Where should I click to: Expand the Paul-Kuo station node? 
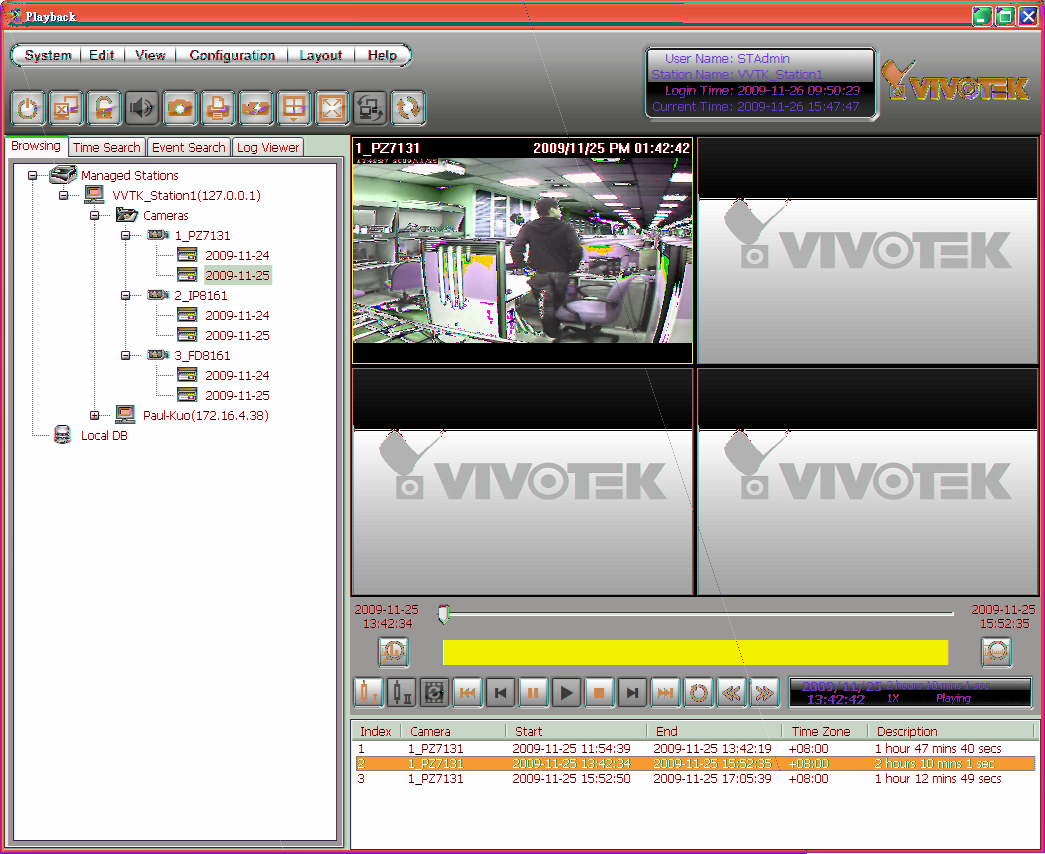click(95, 415)
